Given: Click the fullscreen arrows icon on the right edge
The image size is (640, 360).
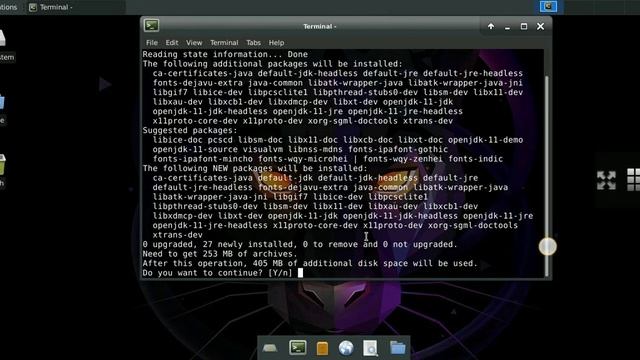Looking at the screenshot, I should click(x=606, y=180).
